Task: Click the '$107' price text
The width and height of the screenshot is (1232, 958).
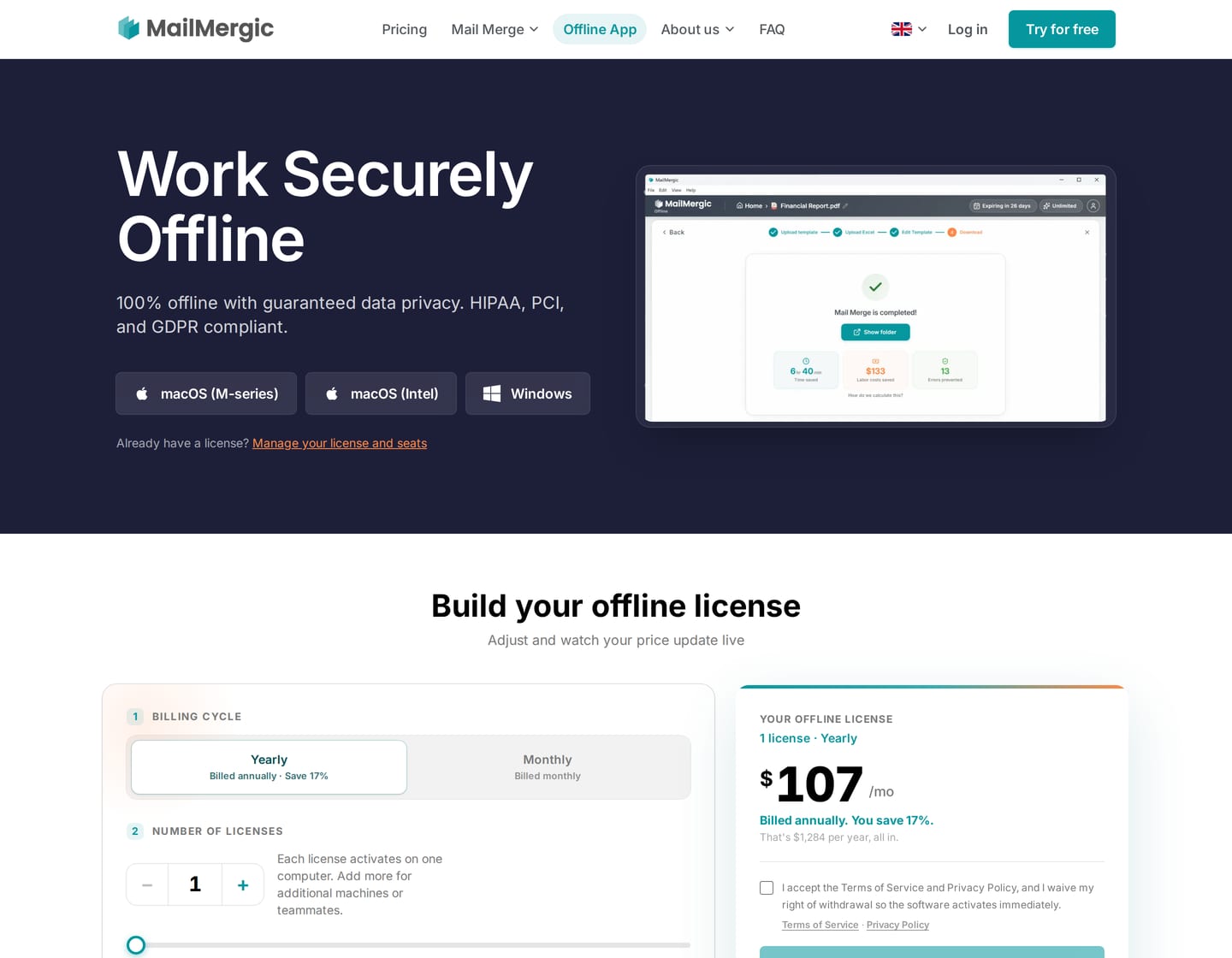Action: pyautogui.click(x=811, y=784)
